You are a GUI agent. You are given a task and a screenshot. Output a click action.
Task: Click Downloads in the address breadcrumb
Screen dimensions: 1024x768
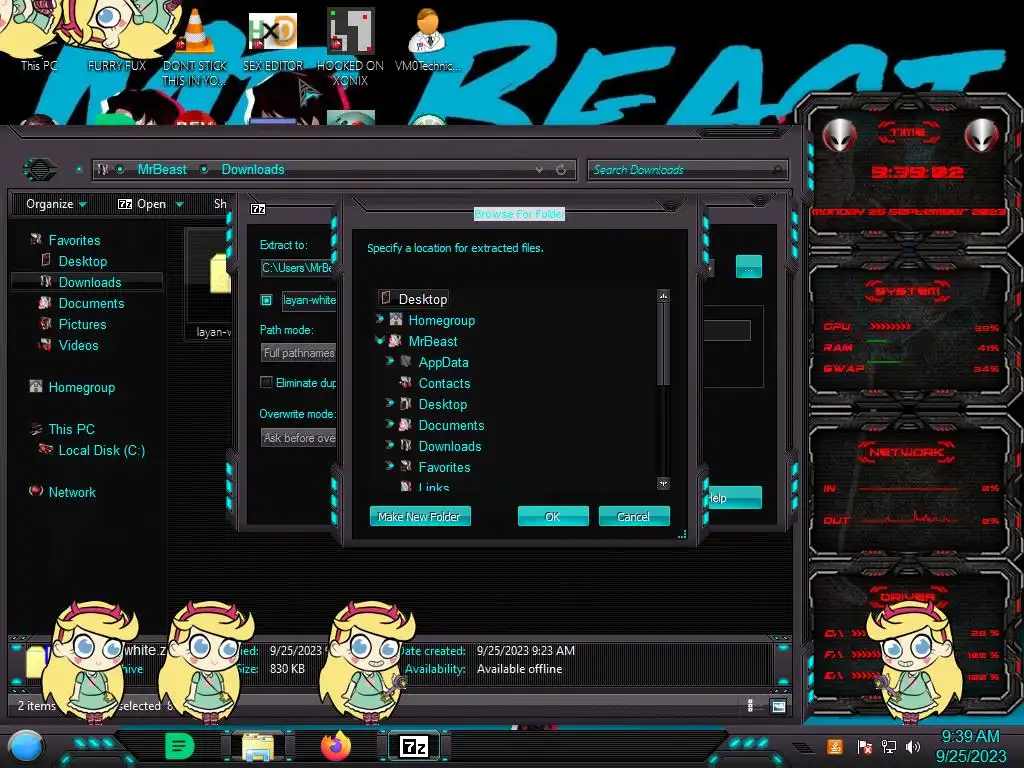pos(253,169)
